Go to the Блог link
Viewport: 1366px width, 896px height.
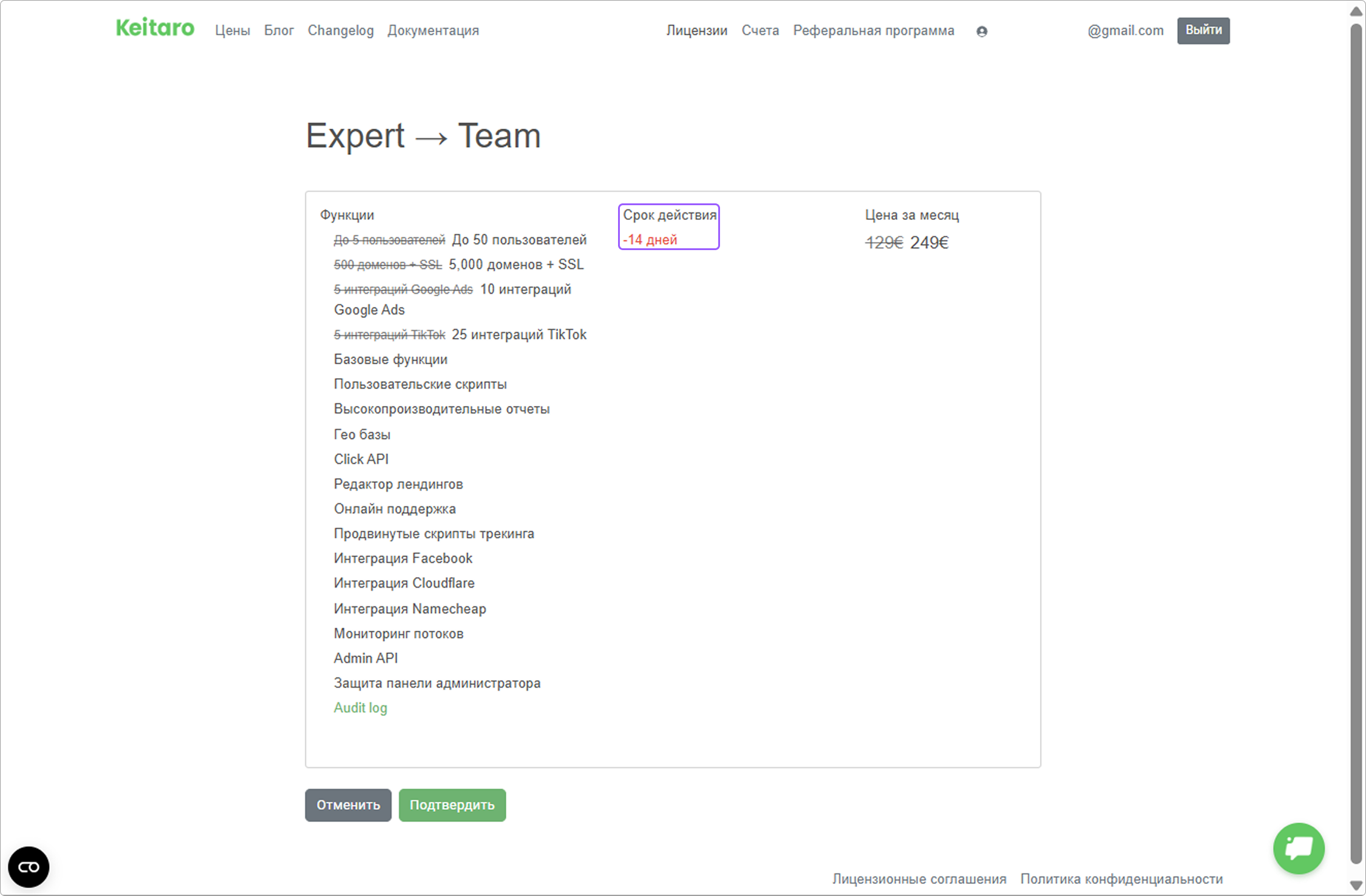click(279, 30)
